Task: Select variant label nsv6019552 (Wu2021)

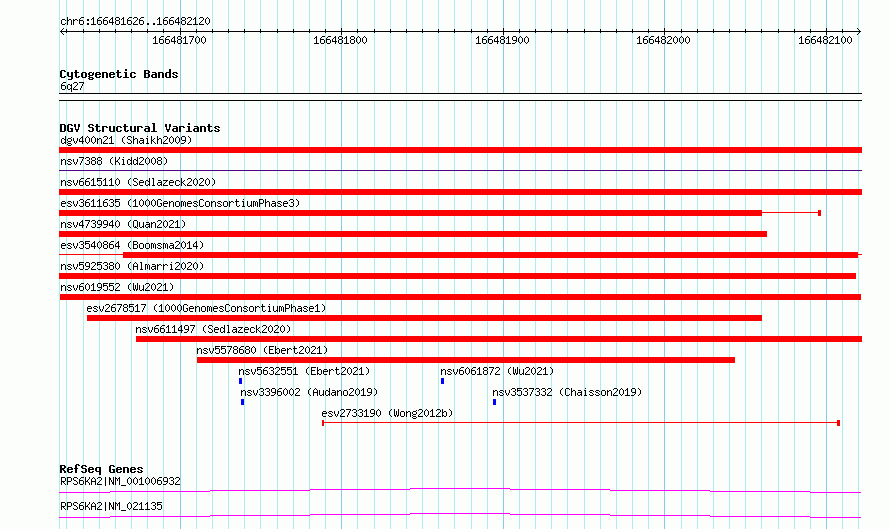Action: 117,287
